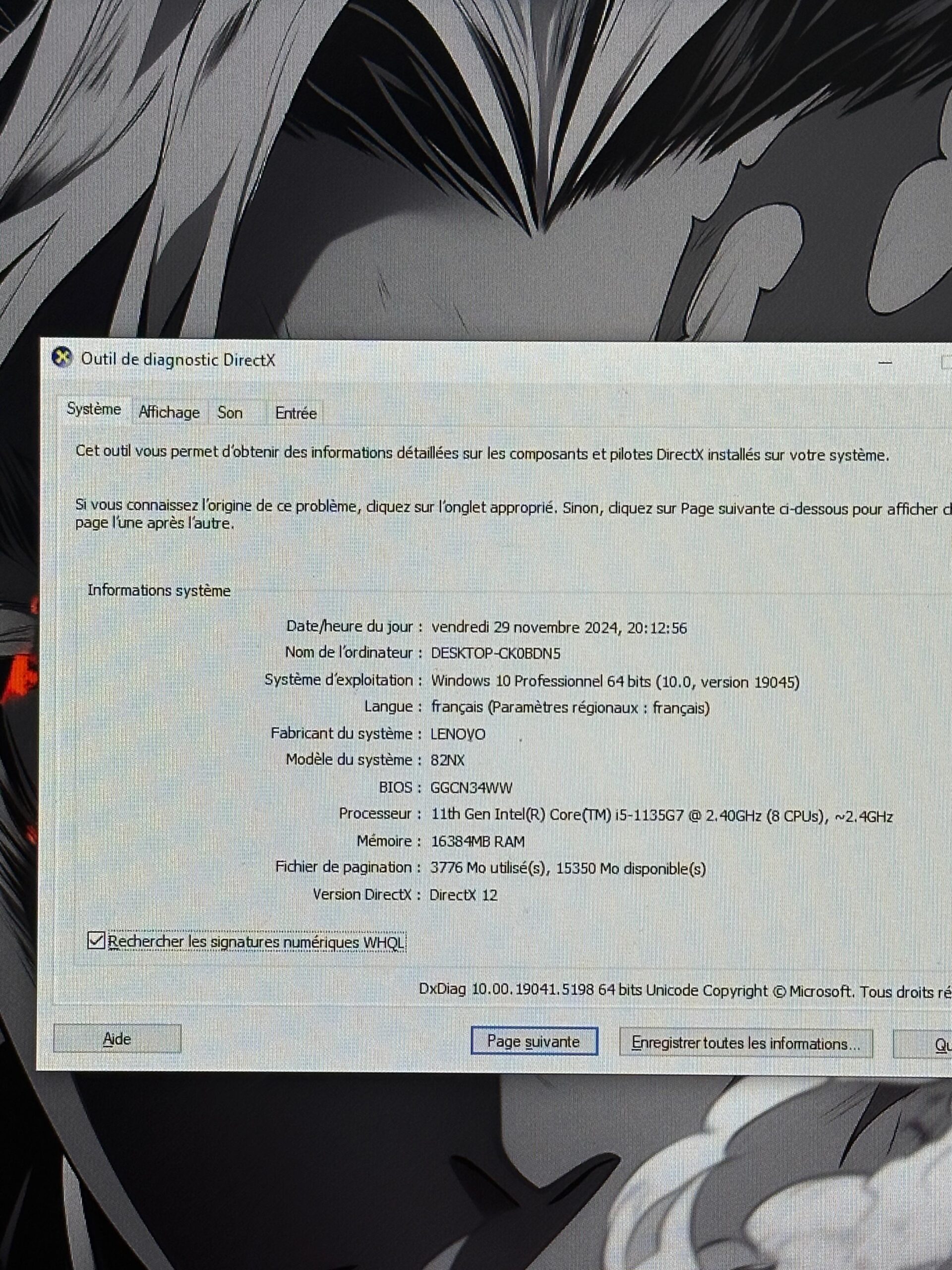Click the processor value i5-1135G7
The width and height of the screenshot is (952, 1270).
(661, 816)
